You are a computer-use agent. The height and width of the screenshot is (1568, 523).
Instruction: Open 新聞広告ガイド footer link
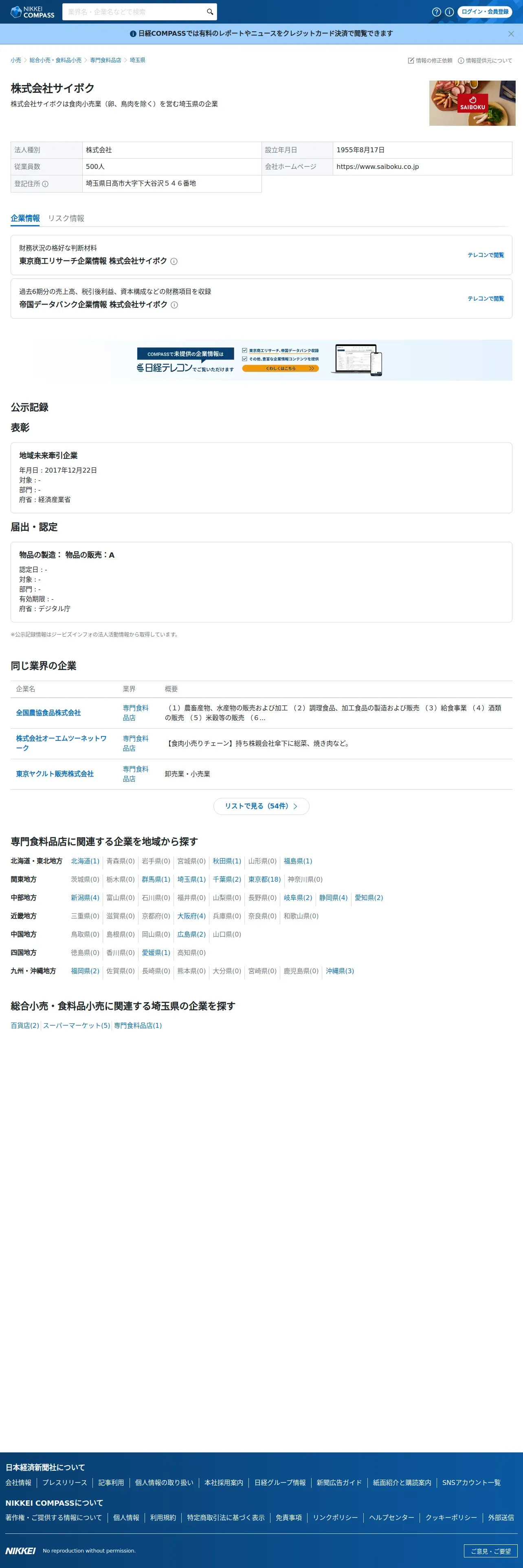[339, 1483]
